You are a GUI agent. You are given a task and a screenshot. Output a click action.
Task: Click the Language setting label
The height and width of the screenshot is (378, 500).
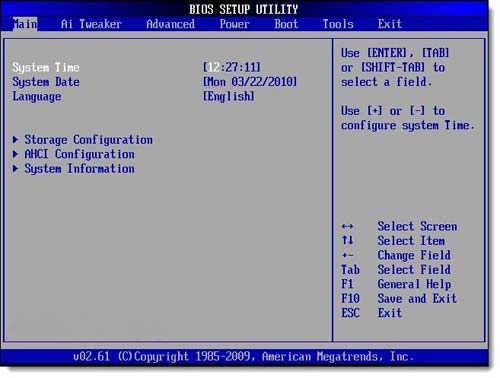pos(37,97)
